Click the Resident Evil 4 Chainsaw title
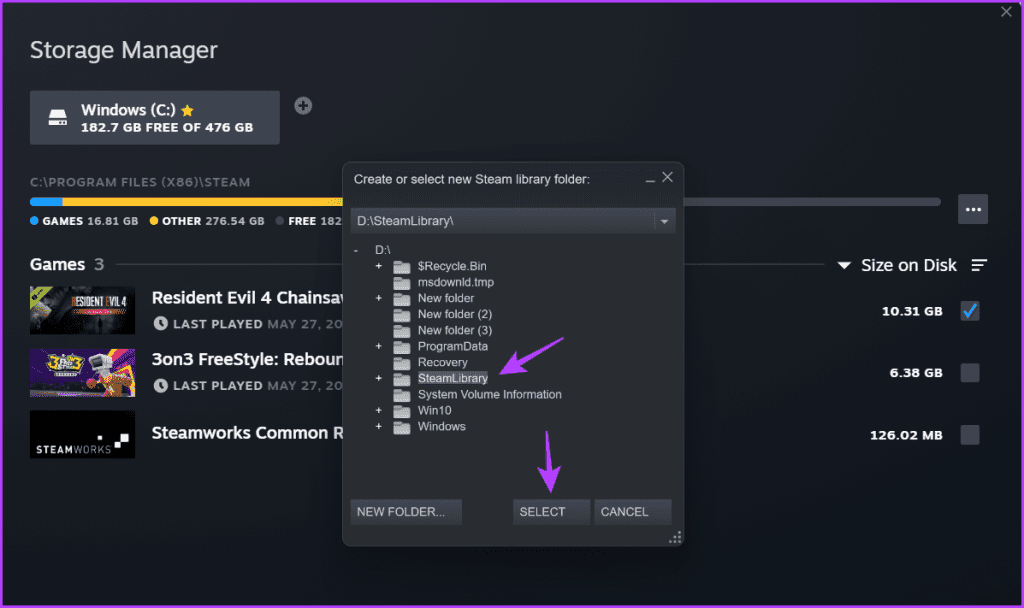The image size is (1024, 608). pyautogui.click(x=247, y=298)
